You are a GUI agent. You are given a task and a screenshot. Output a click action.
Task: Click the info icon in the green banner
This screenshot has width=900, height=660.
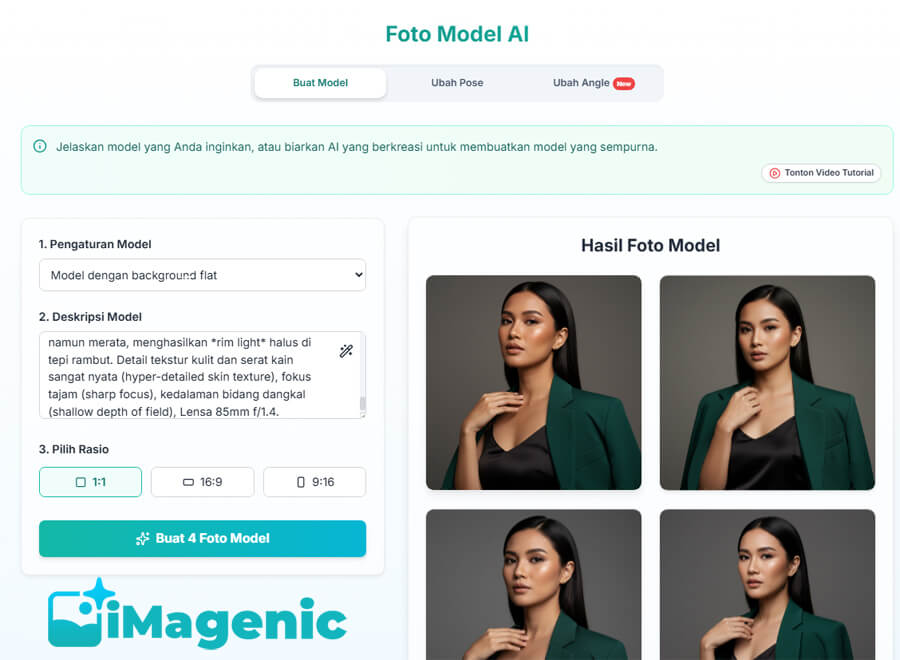(40, 146)
